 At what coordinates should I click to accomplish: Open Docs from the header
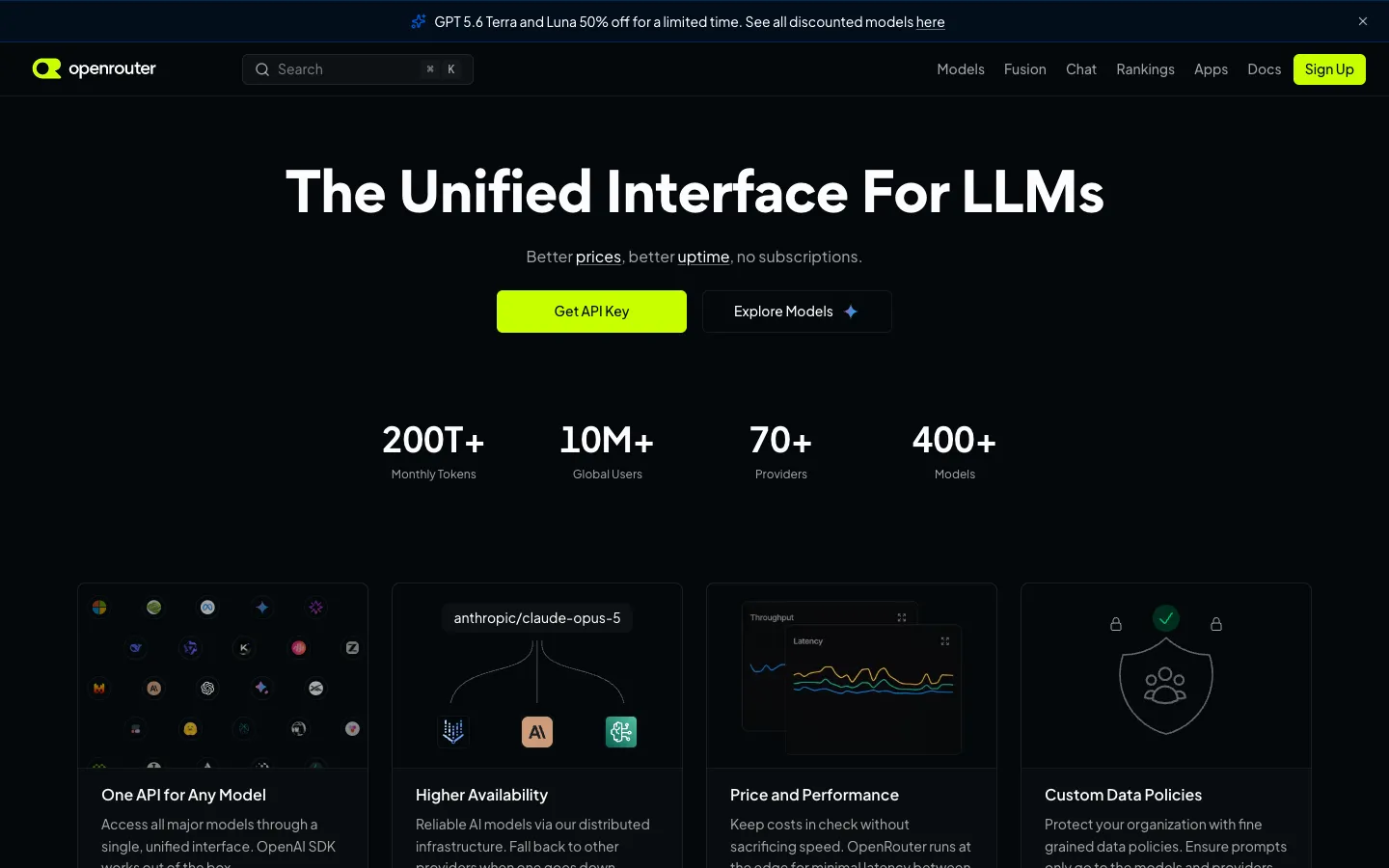coord(1264,69)
